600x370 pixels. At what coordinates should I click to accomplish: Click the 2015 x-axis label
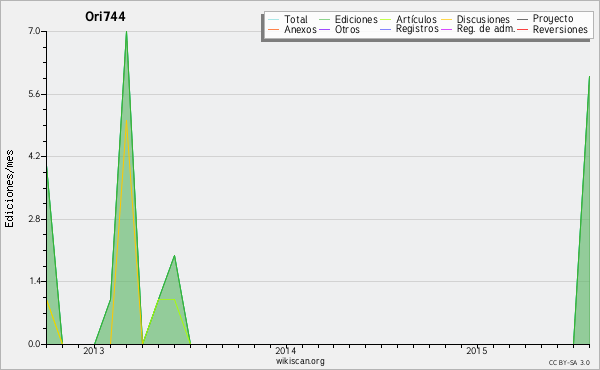click(477, 351)
